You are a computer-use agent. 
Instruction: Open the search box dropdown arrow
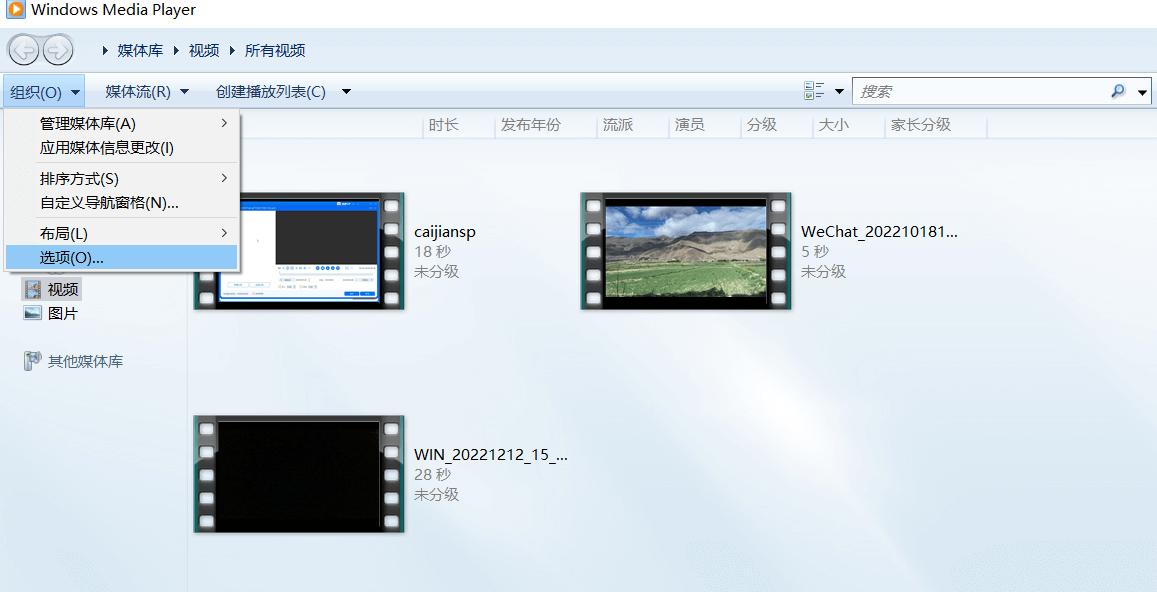[x=1143, y=90]
